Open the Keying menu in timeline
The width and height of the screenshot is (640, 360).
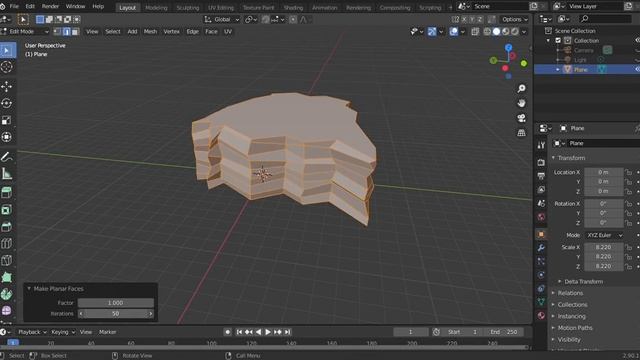[63, 332]
